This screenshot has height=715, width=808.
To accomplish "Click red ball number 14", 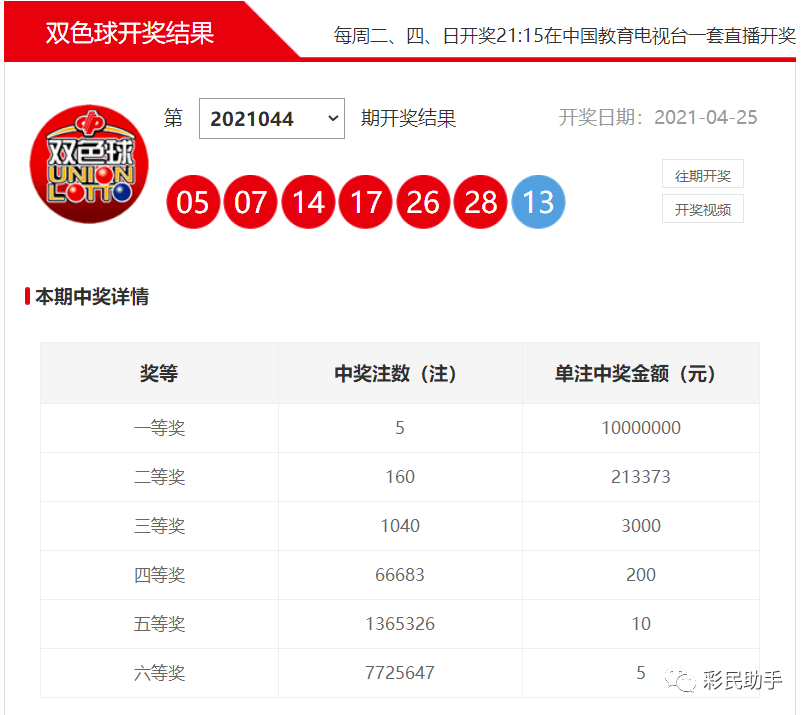I will 308,202.
